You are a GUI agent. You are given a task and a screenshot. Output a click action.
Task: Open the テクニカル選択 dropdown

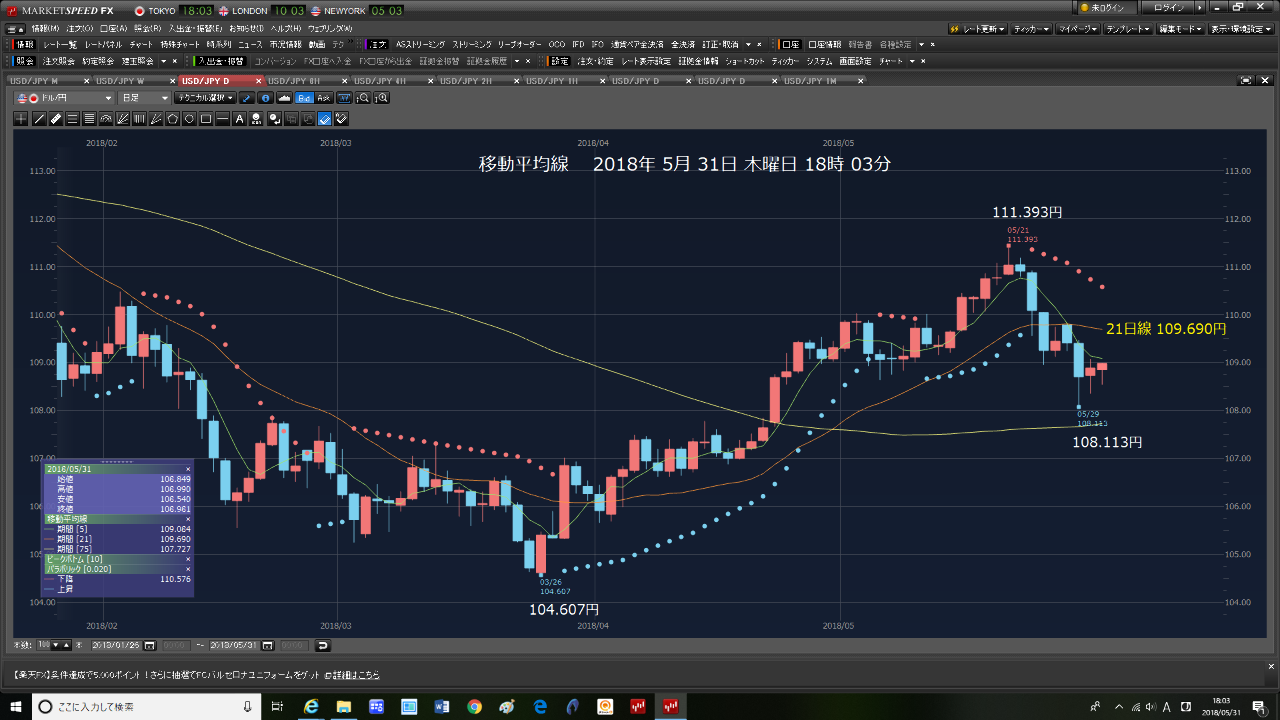204,98
